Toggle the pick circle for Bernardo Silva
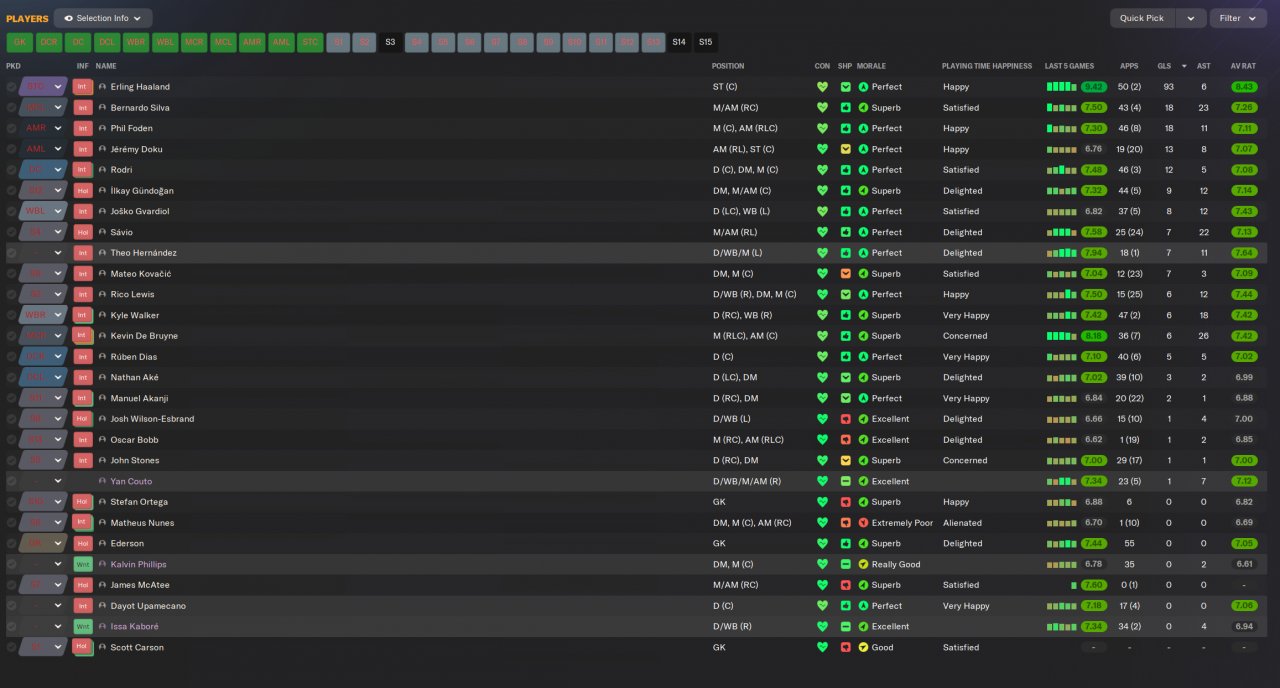The width and height of the screenshot is (1280, 688). [x=11, y=108]
